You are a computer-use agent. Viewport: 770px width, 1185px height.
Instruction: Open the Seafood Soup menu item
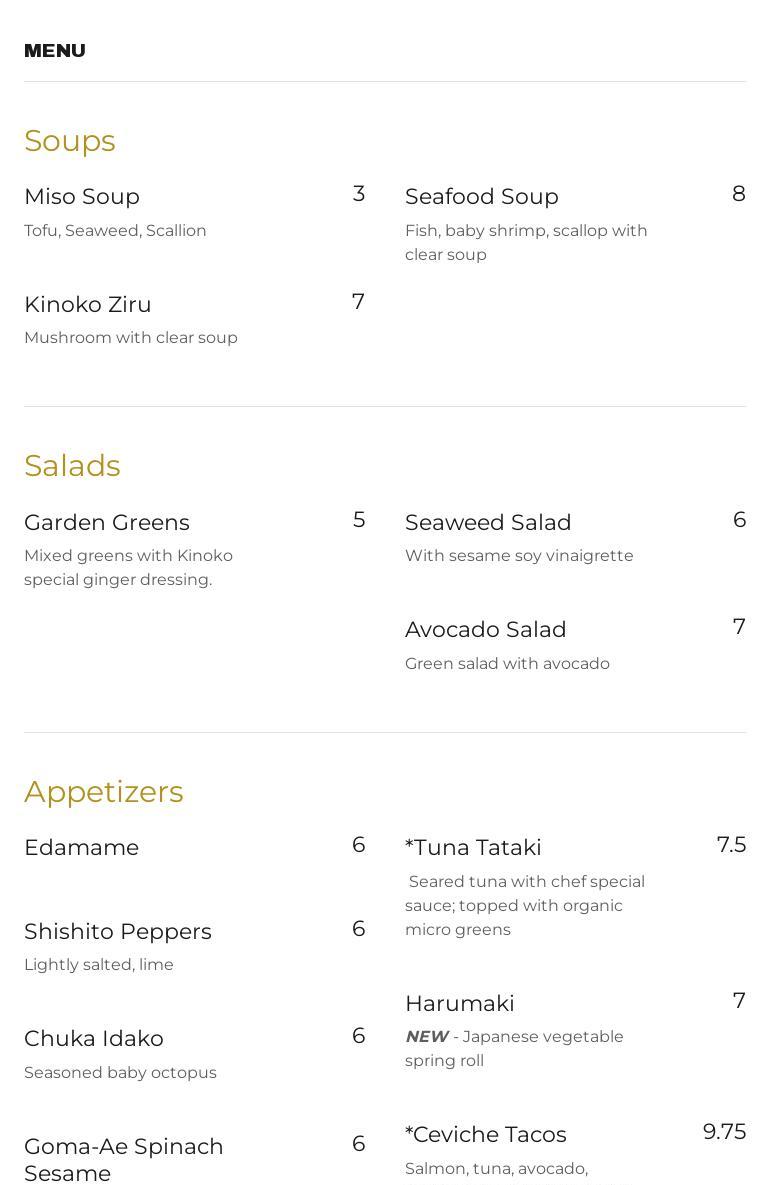pyautogui.click(x=482, y=197)
